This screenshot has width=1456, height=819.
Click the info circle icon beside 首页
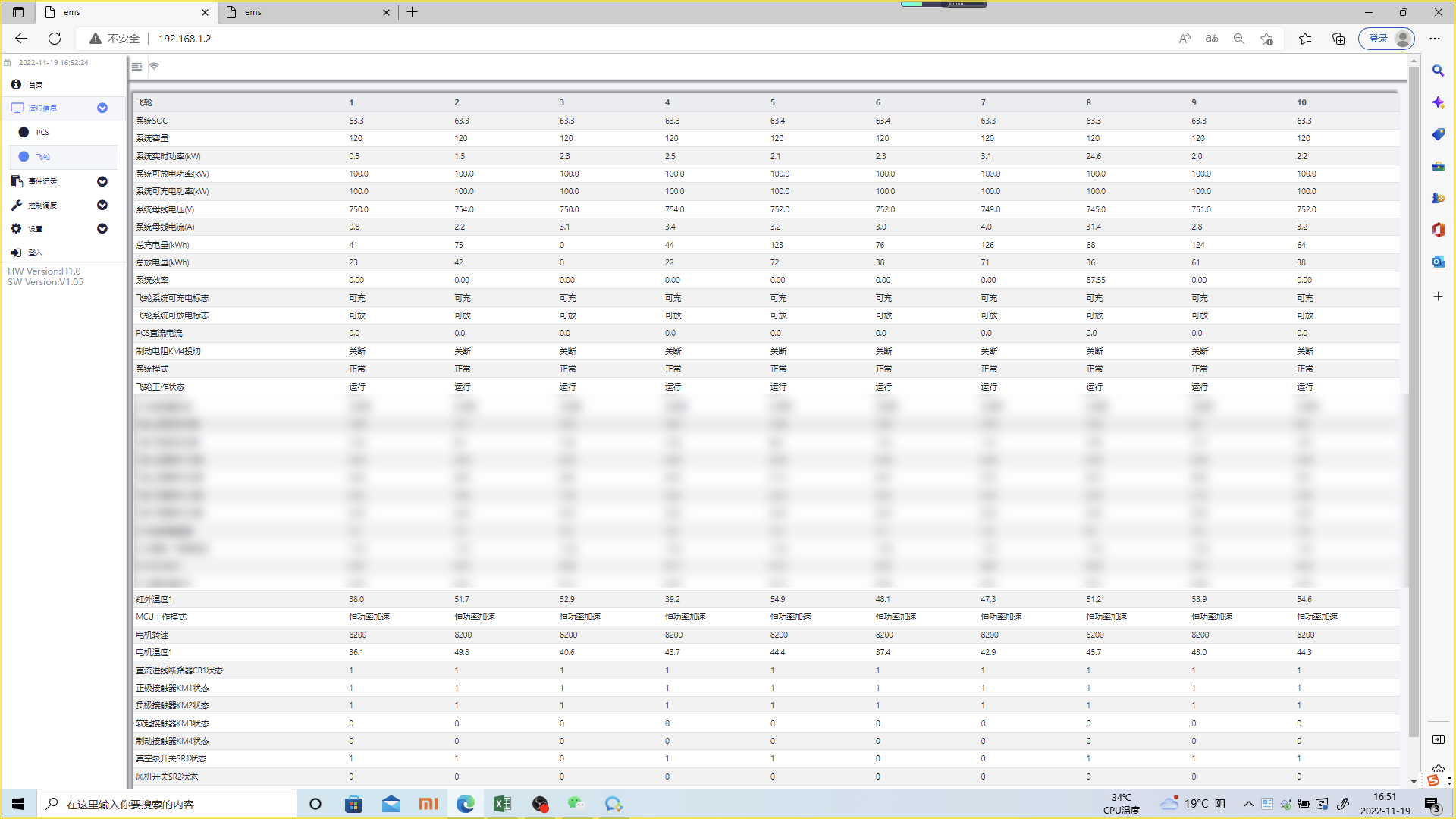(x=17, y=84)
